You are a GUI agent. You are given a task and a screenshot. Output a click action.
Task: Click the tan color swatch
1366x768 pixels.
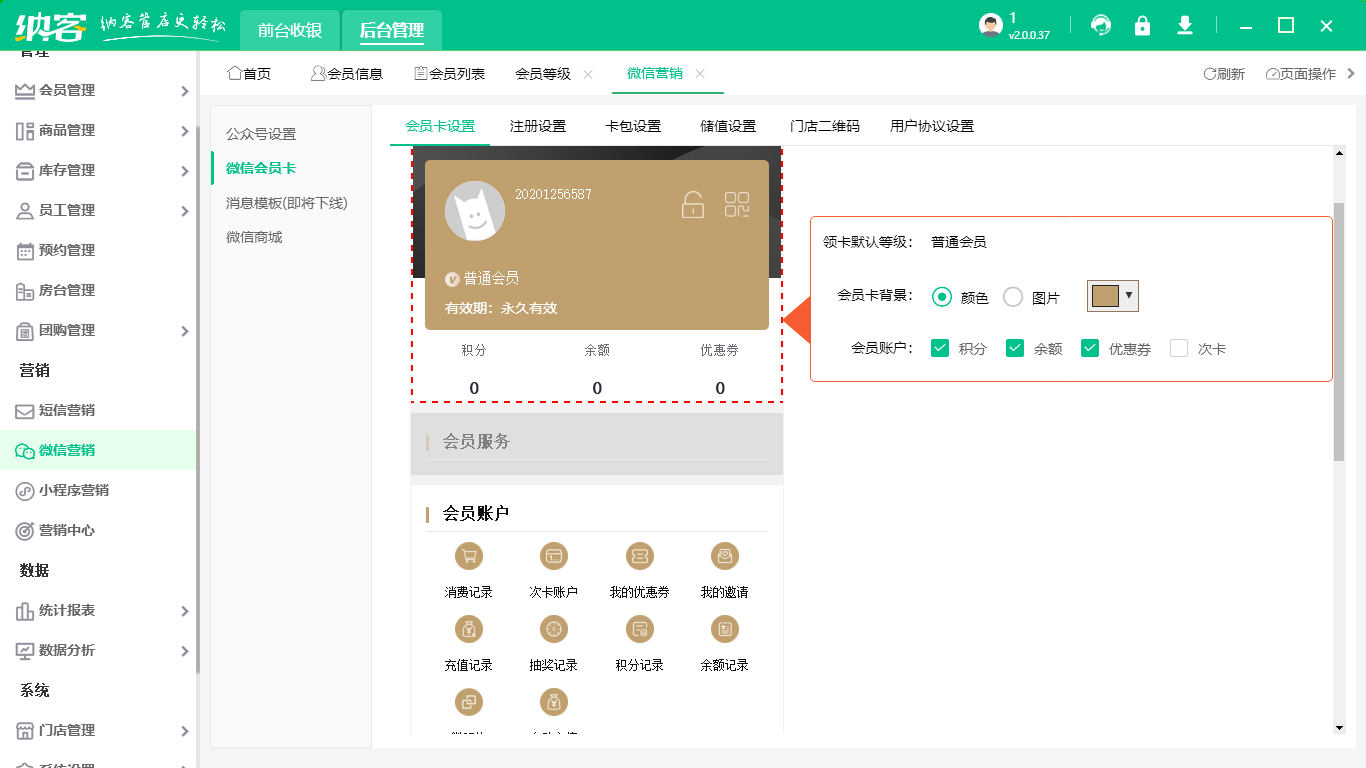coord(1104,296)
